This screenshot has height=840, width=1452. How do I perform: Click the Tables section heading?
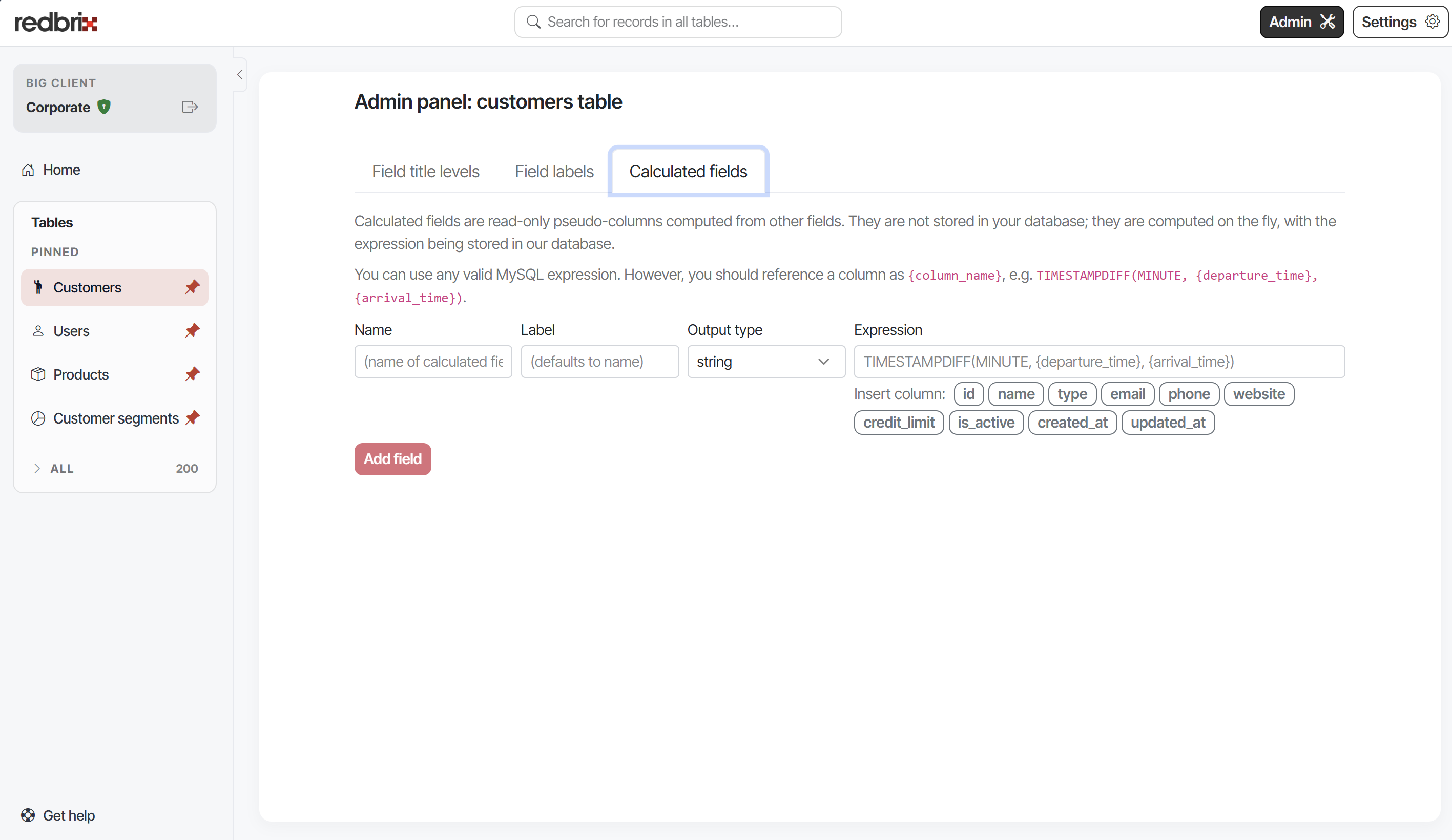pyautogui.click(x=52, y=222)
